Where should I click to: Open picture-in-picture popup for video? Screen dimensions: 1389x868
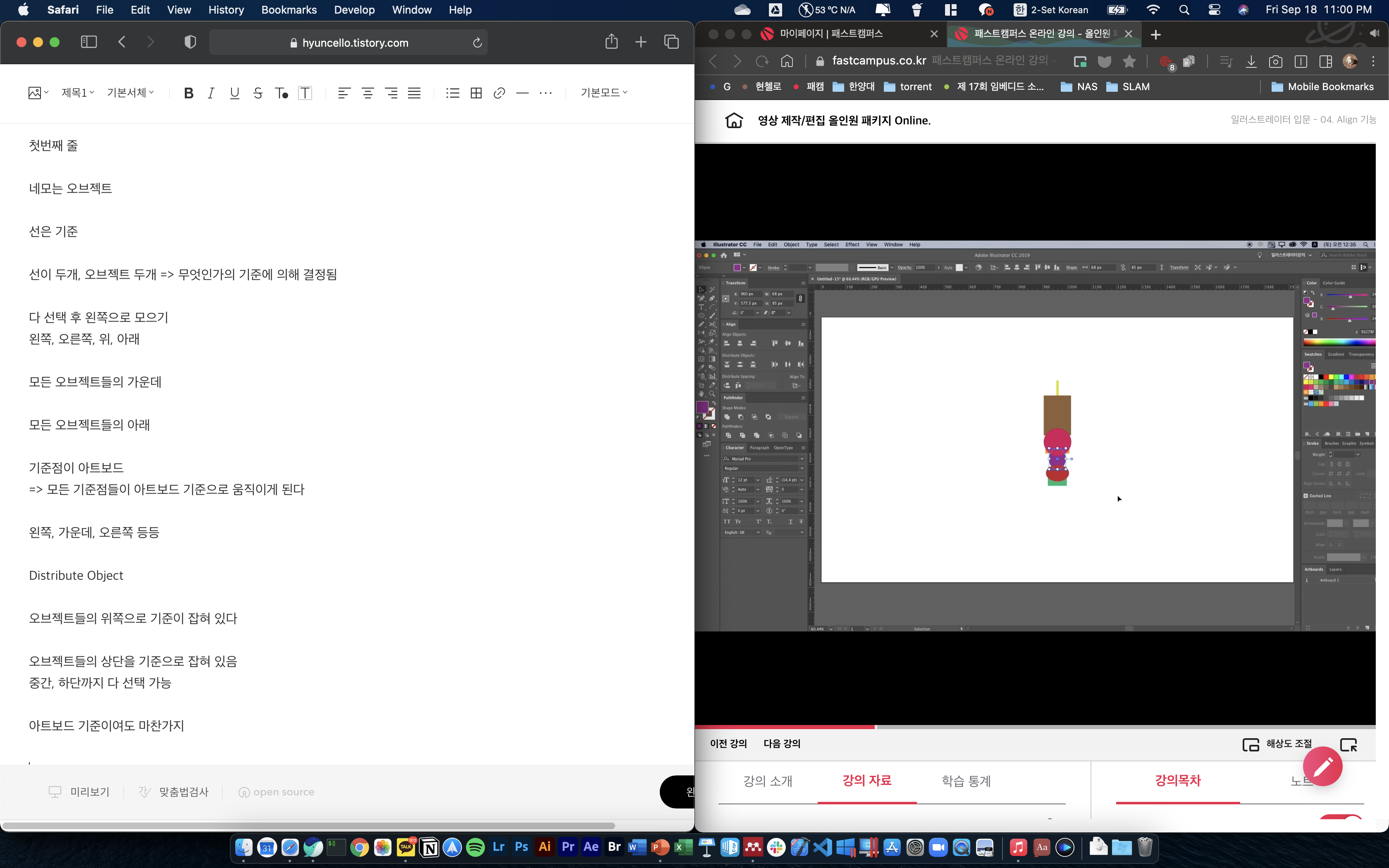coord(1348,744)
